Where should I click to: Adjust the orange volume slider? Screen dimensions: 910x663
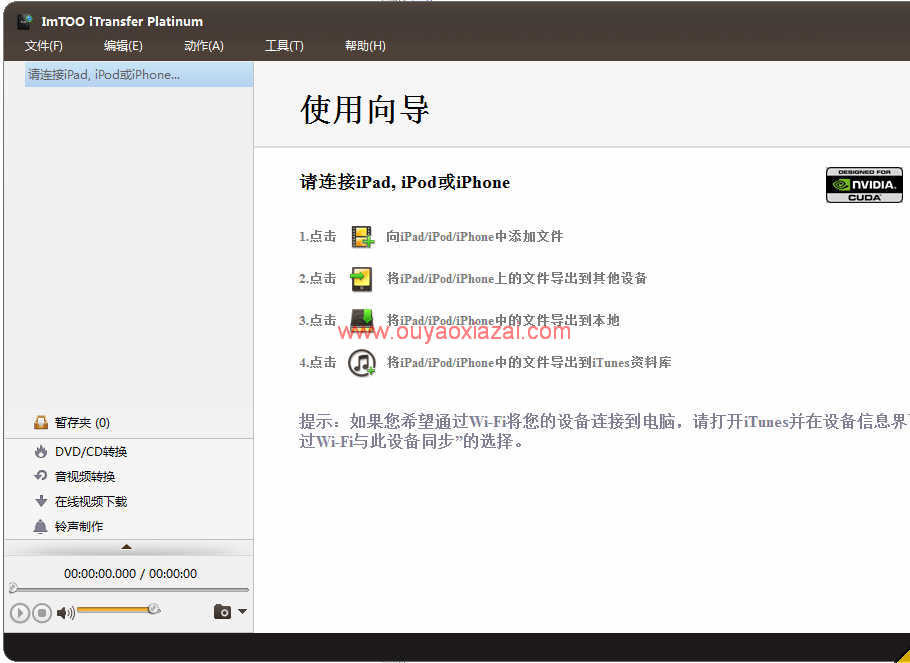click(x=118, y=610)
